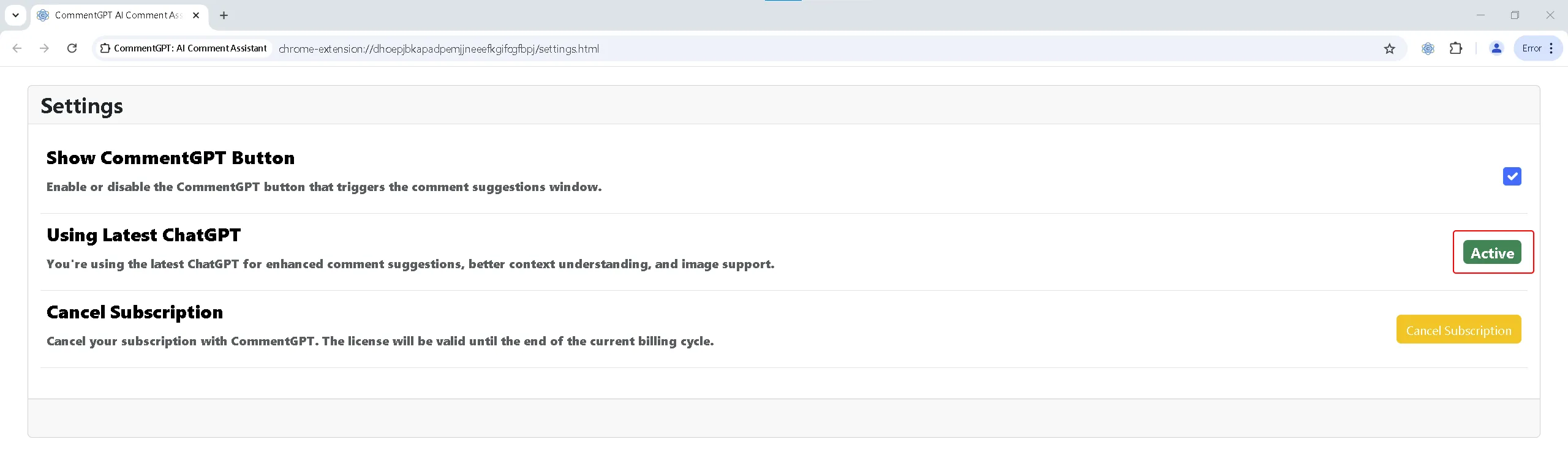Restore down the Chrome window

pos(1515,15)
